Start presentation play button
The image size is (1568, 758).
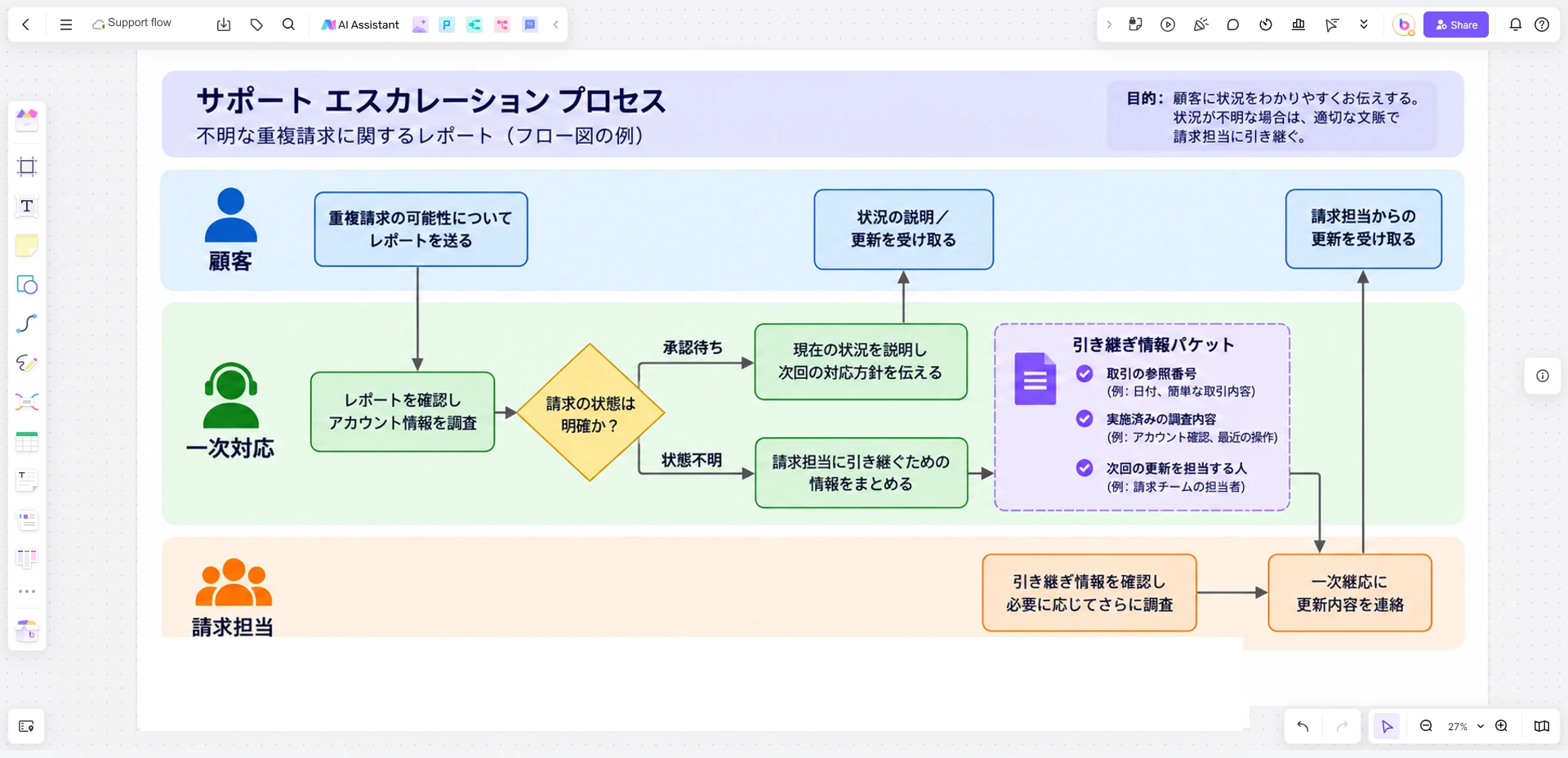click(1168, 25)
